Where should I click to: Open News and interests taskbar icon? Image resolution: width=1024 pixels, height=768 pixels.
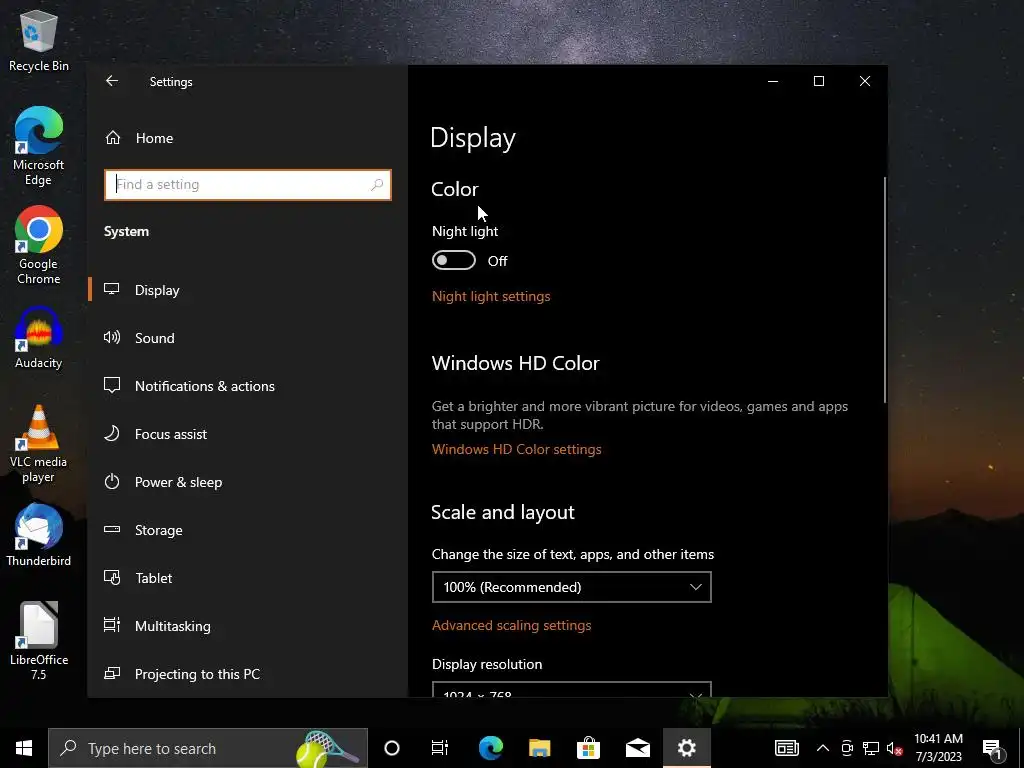[x=787, y=748]
